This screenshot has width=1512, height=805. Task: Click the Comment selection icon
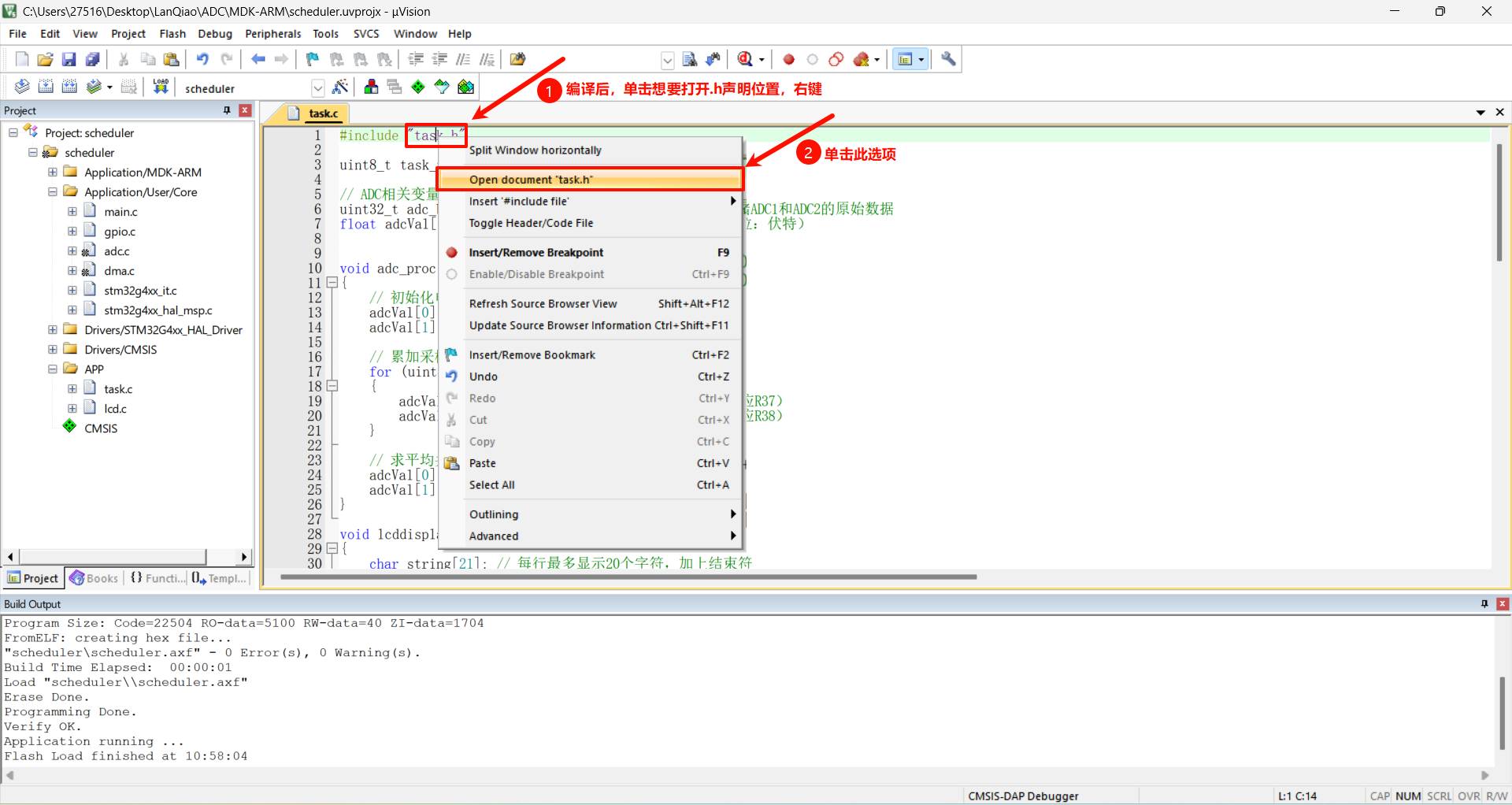[x=463, y=59]
